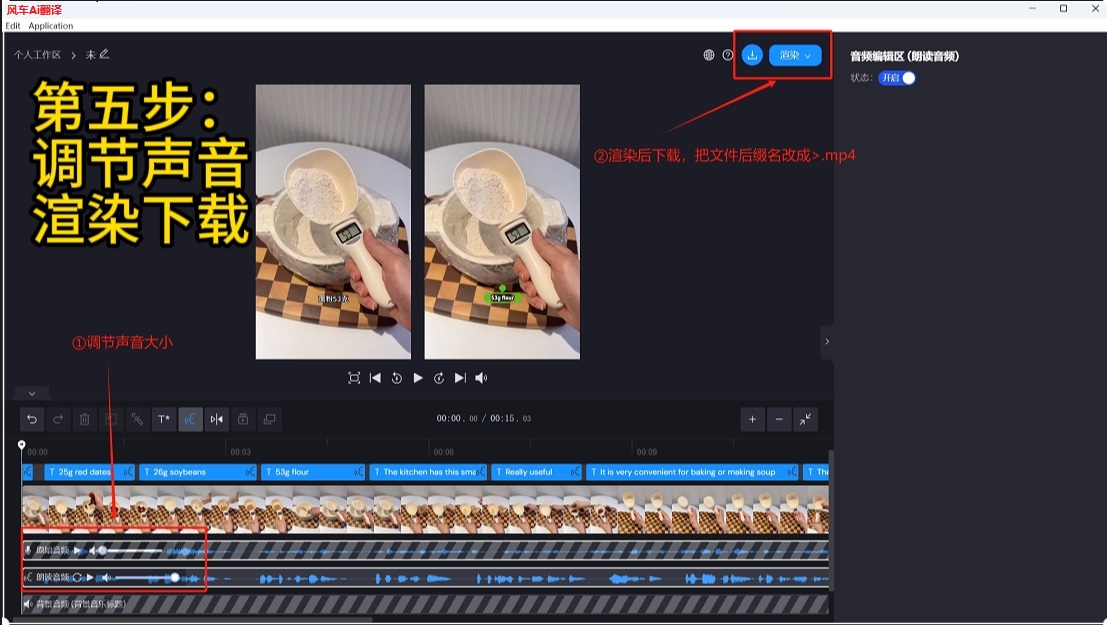Mute the preview with the speaker icon

[481, 378]
